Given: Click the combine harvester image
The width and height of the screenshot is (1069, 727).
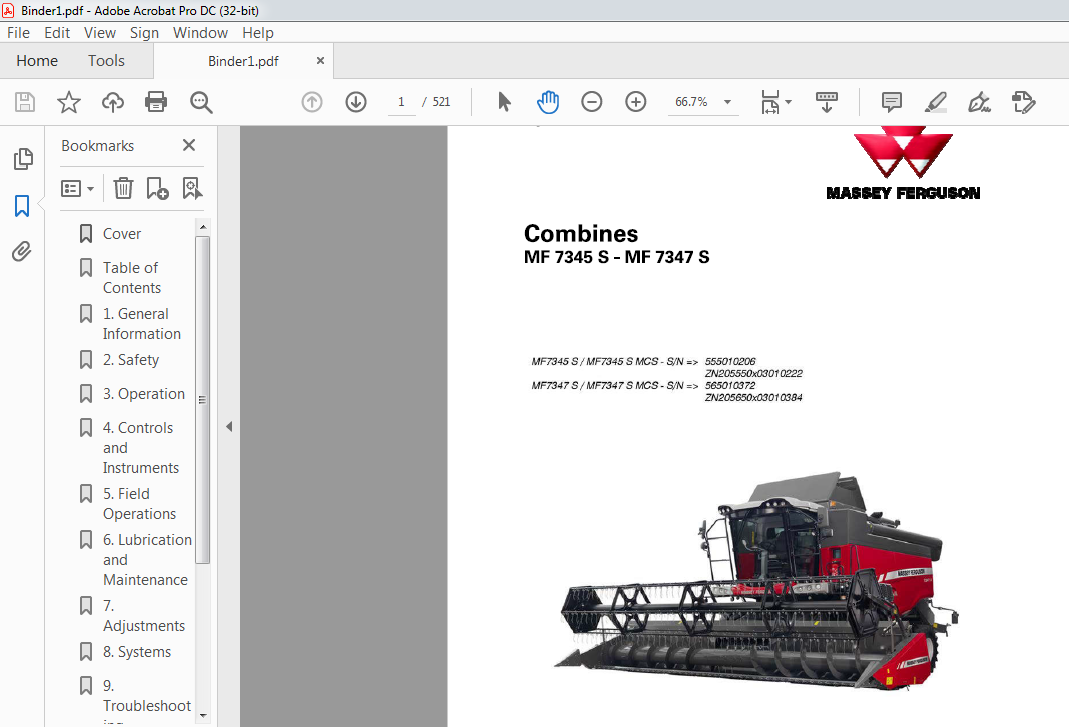Looking at the screenshot, I should click(x=759, y=581).
